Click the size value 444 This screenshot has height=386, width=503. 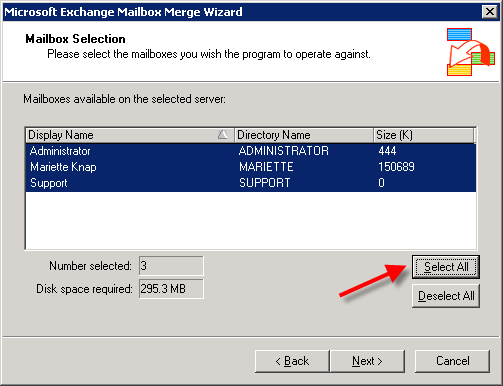tap(387, 151)
